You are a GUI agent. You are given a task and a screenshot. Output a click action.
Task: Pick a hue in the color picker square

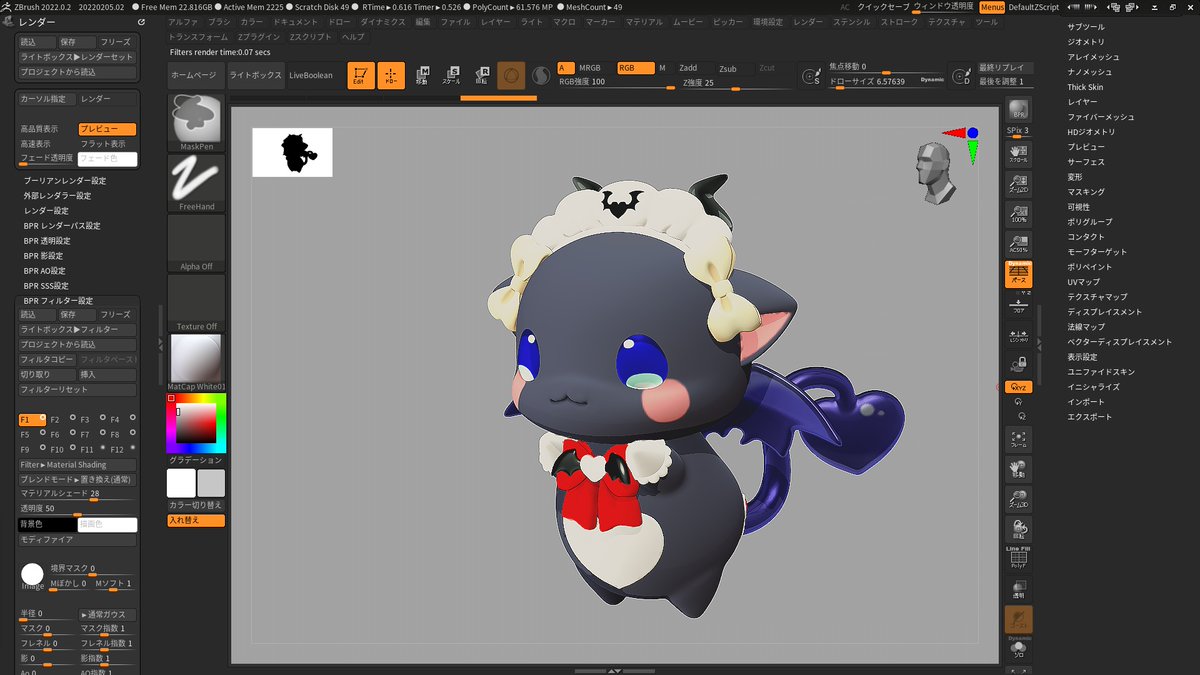197,423
